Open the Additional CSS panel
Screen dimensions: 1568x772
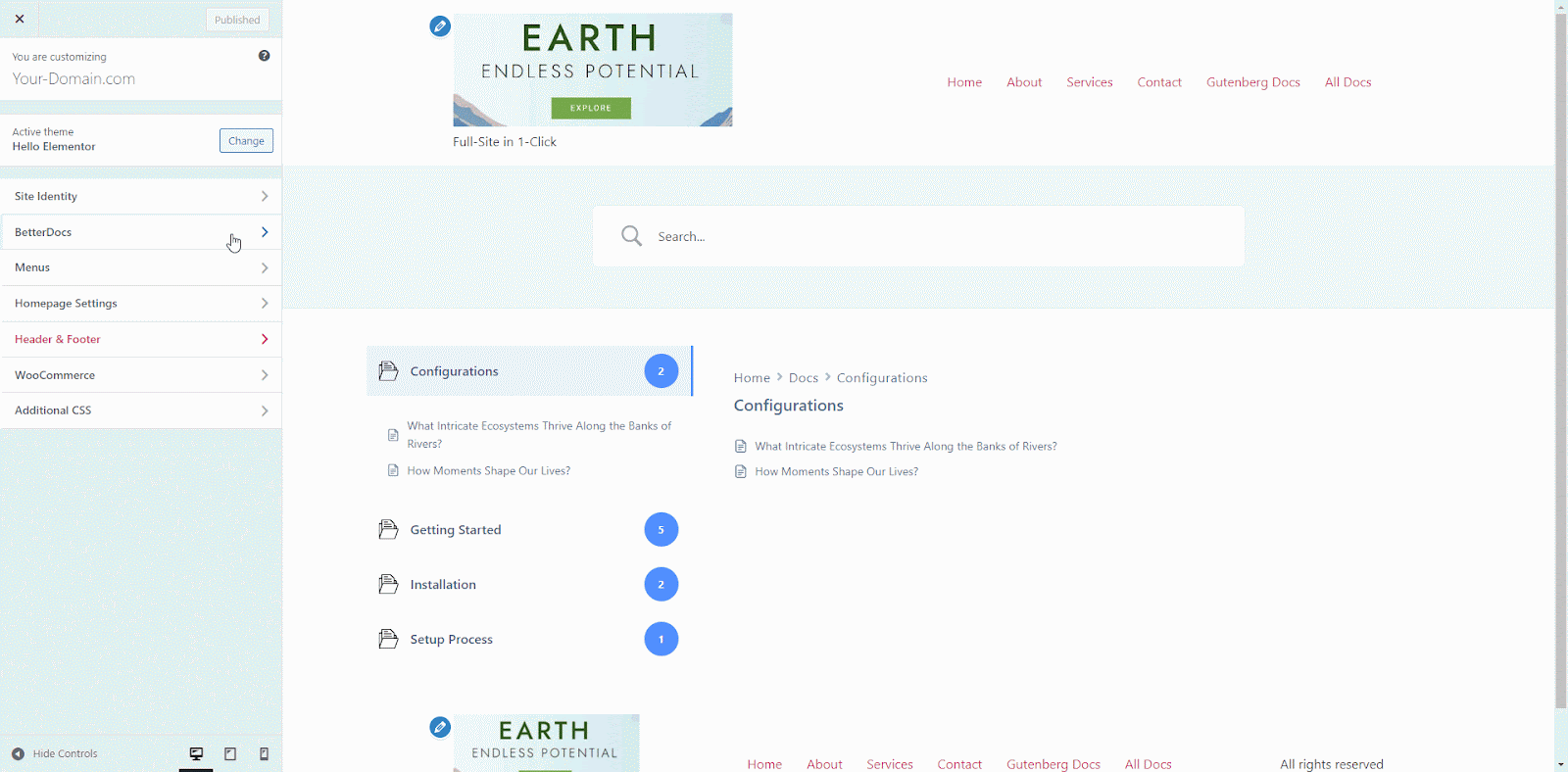pos(141,410)
